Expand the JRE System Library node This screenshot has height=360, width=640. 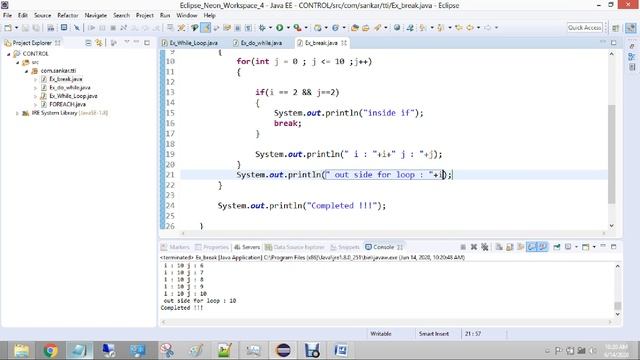(17, 113)
